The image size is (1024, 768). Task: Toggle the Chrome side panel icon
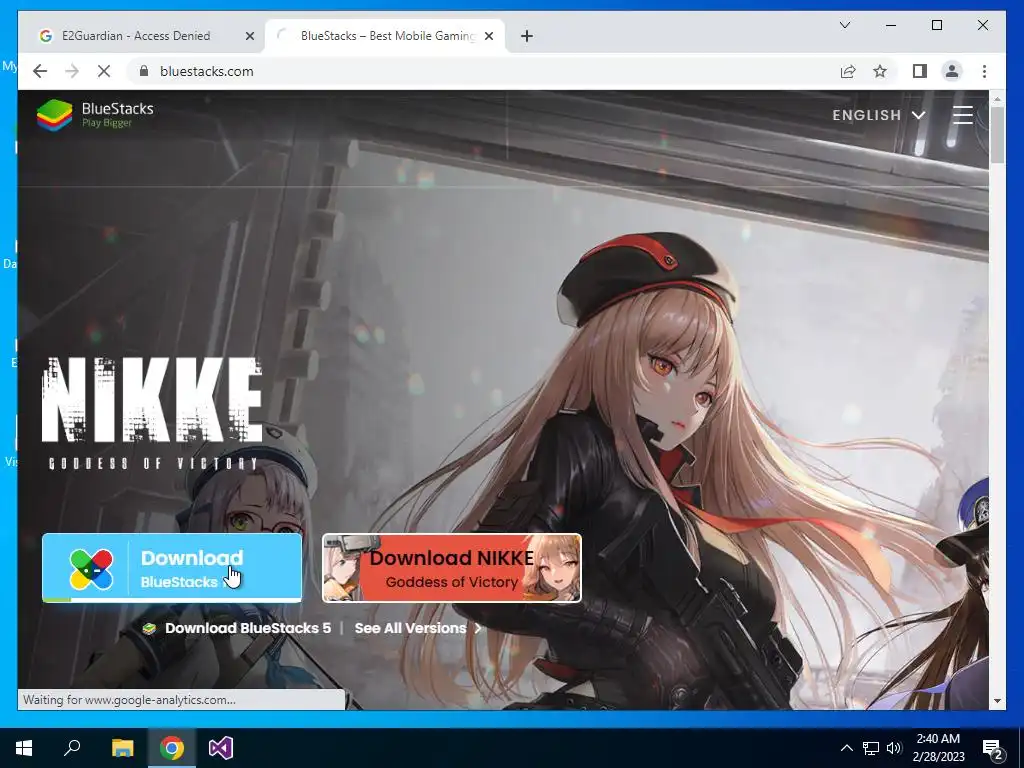[920, 71]
